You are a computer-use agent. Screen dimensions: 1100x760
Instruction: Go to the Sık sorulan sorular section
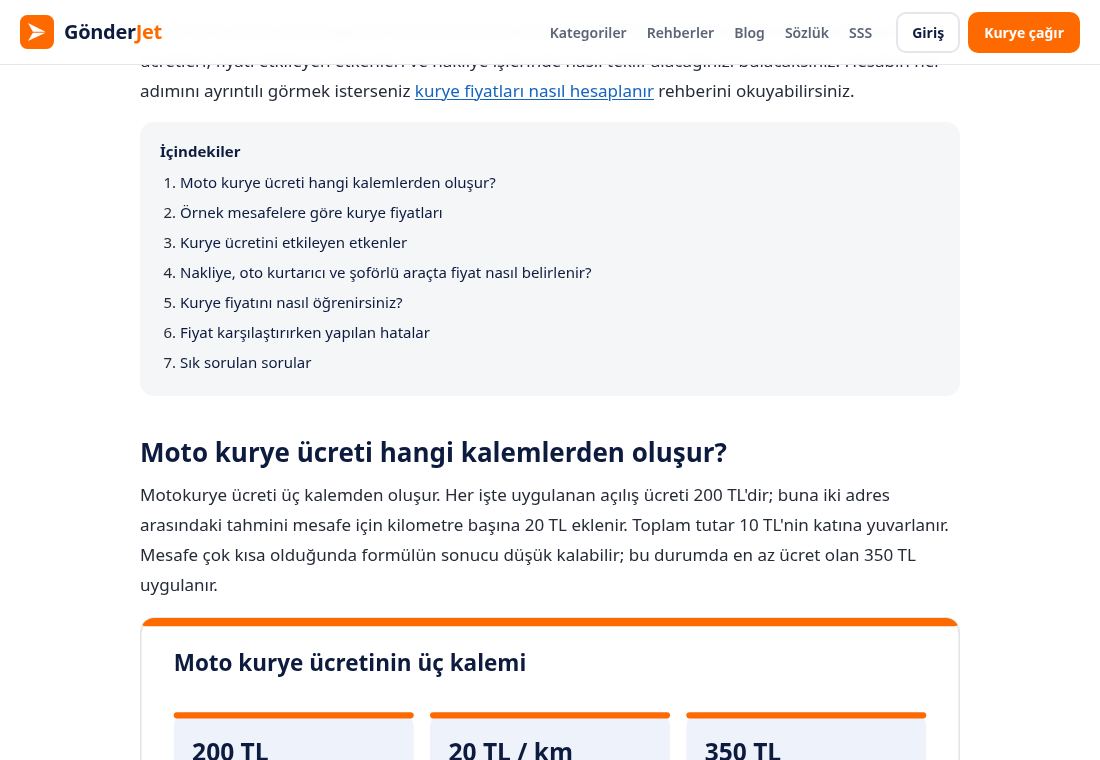pyautogui.click(x=246, y=363)
